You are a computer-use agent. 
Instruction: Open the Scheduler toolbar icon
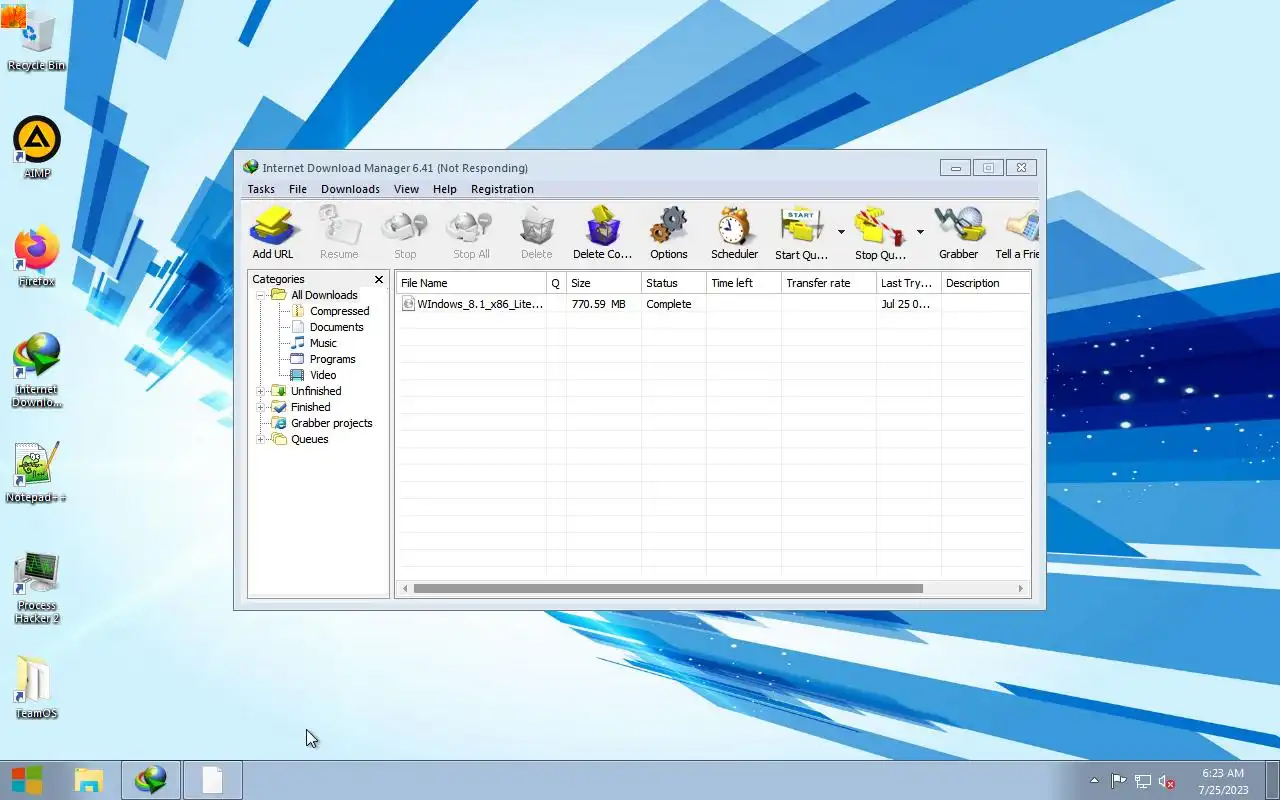coord(734,233)
